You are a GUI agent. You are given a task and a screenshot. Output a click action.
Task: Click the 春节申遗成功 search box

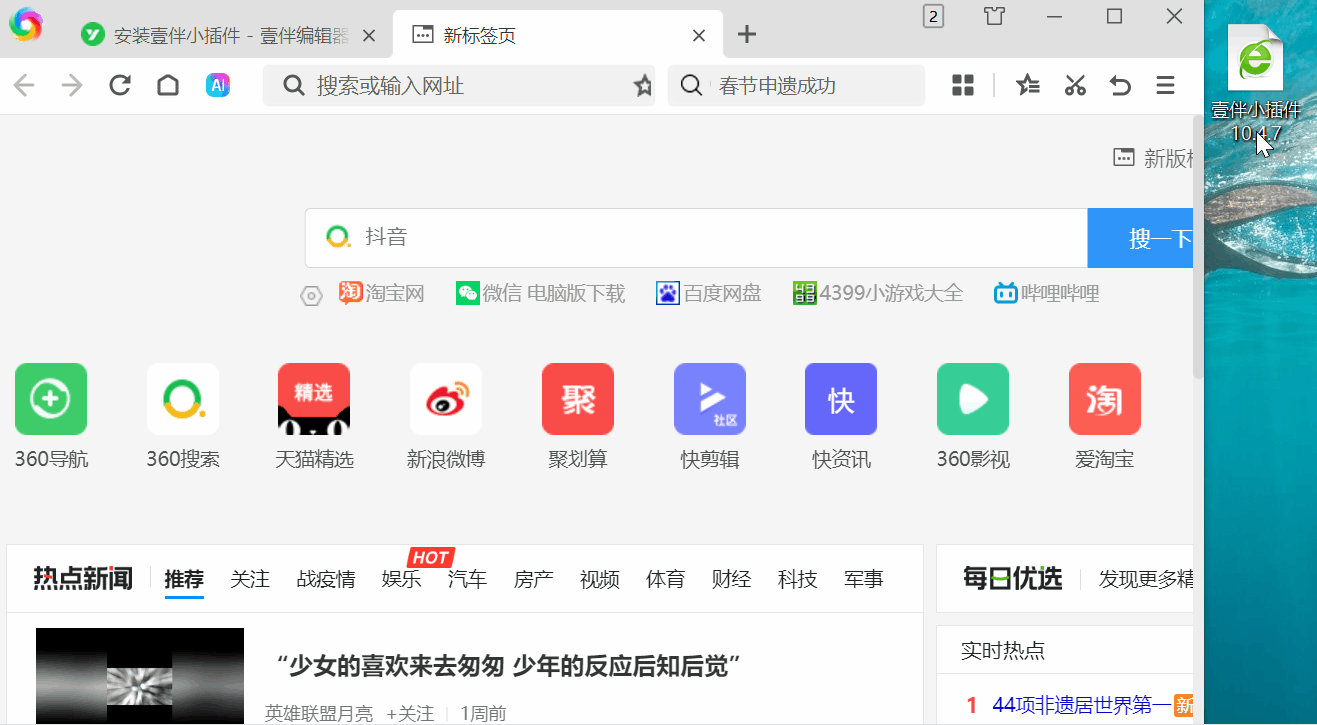(796, 86)
